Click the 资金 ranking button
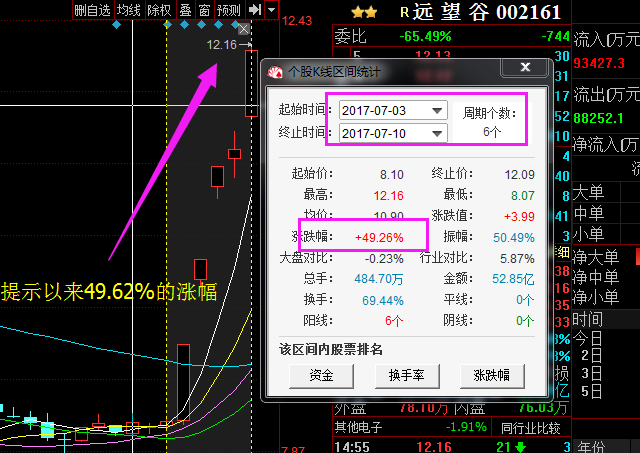 321,375
